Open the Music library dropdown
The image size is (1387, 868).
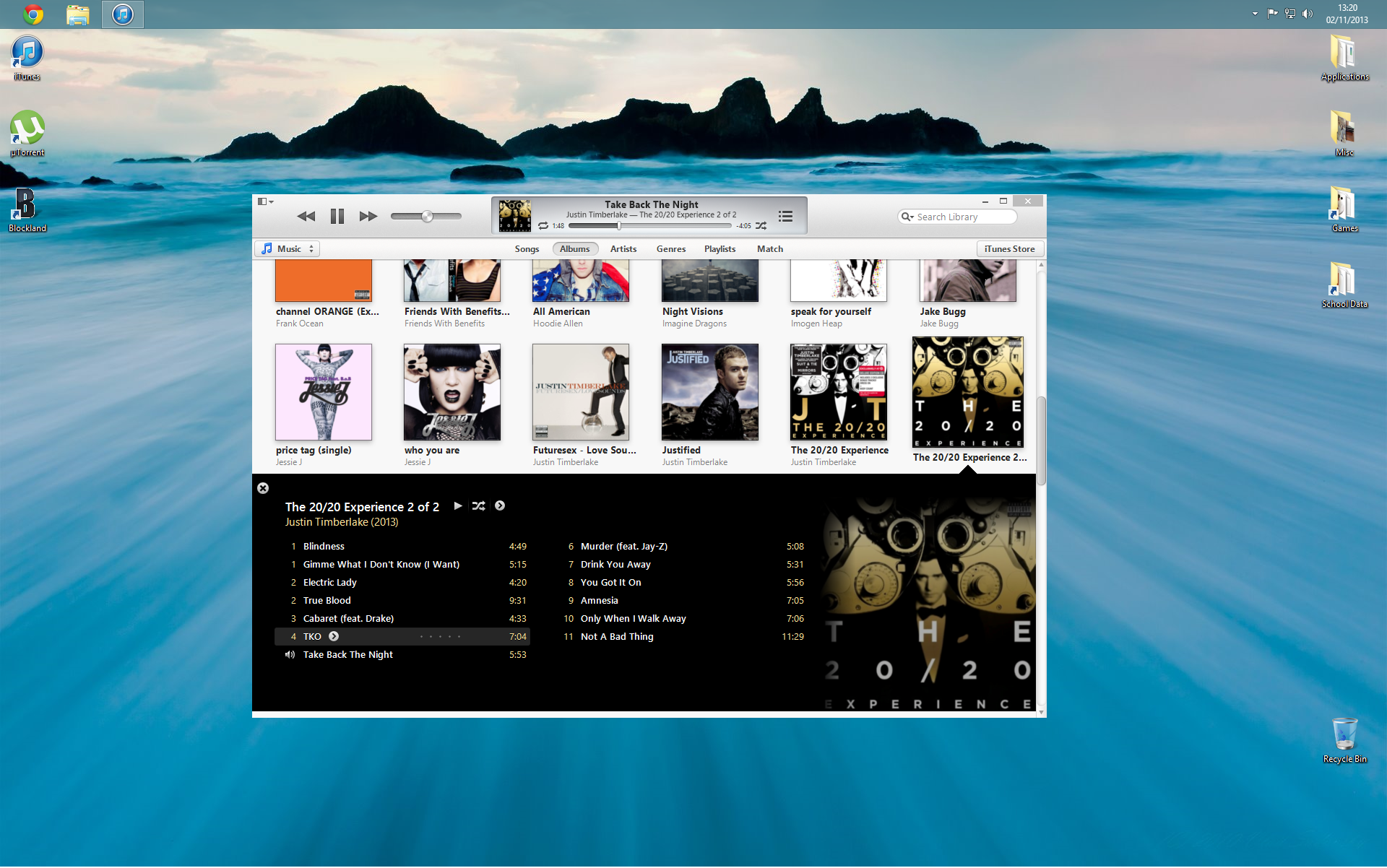point(288,249)
